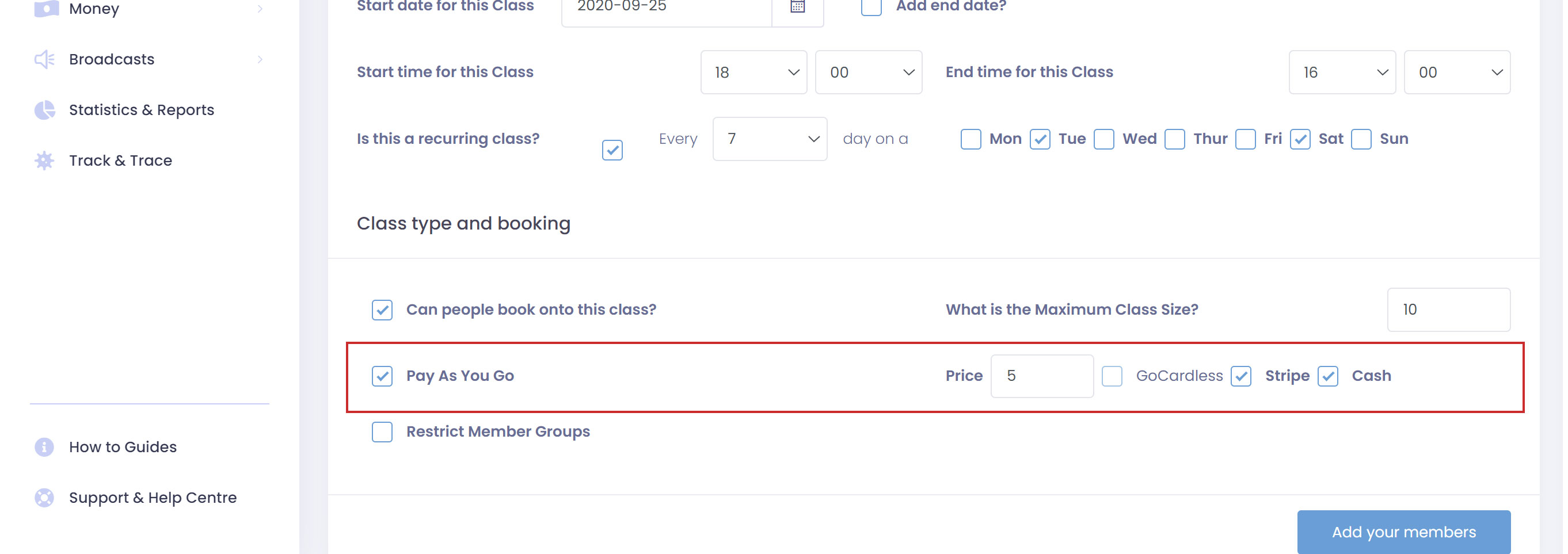This screenshot has height=554, width=1568.
Task: Click the How to Guides info icon
Action: [x=44, y=447]
